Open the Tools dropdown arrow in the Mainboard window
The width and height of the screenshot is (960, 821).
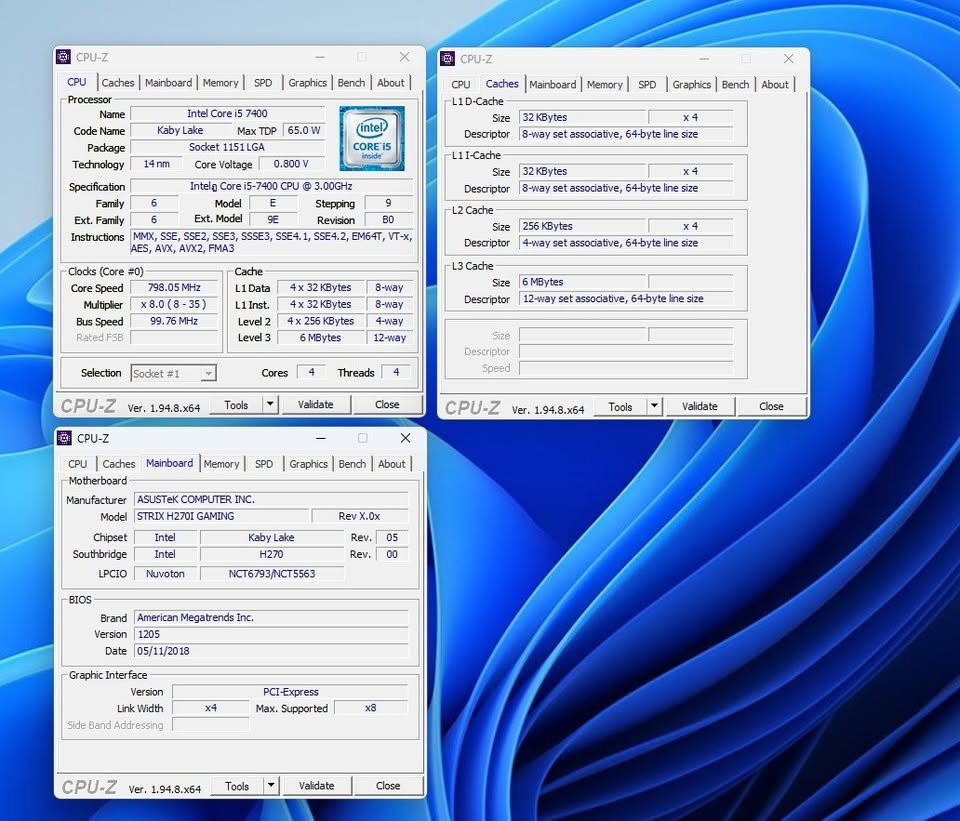pyautogui.click(x=270, y=786)
